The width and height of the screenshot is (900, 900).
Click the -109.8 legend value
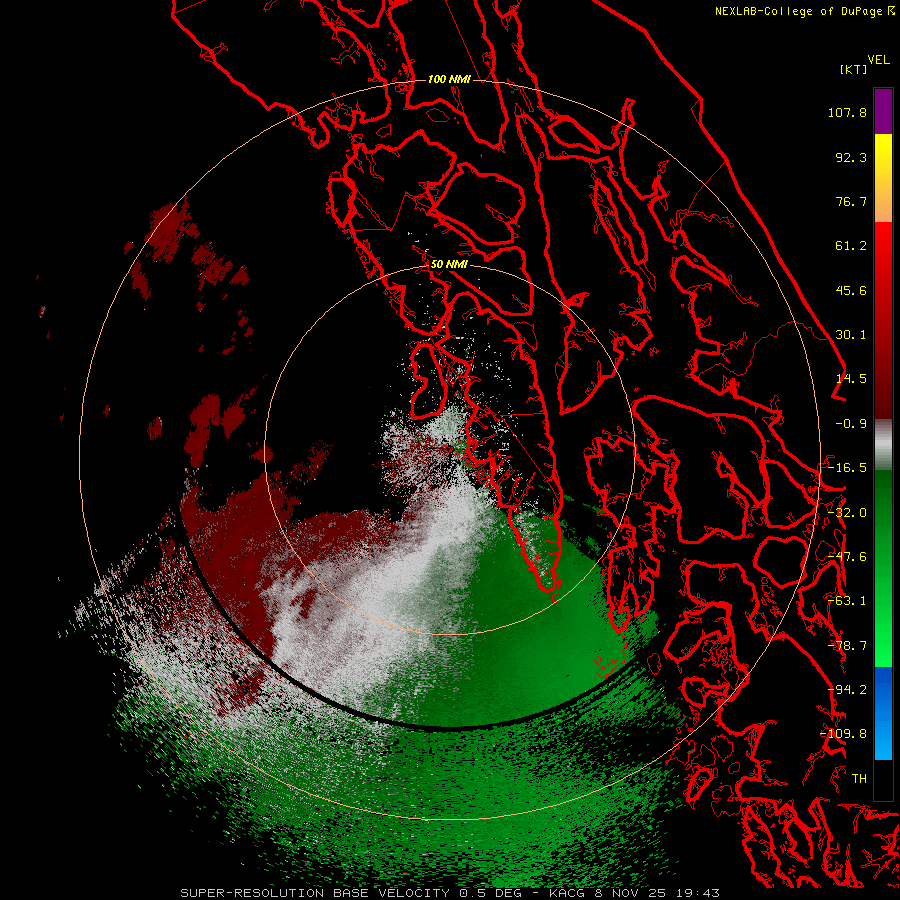844,734
